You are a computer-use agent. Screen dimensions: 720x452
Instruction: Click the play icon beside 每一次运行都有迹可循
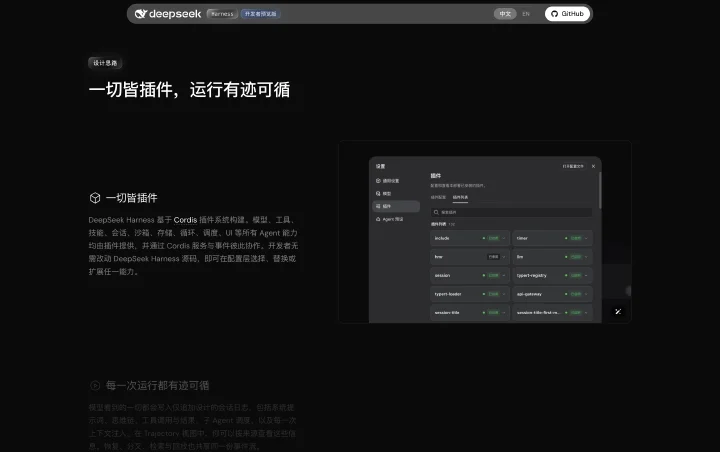[95, 385]
